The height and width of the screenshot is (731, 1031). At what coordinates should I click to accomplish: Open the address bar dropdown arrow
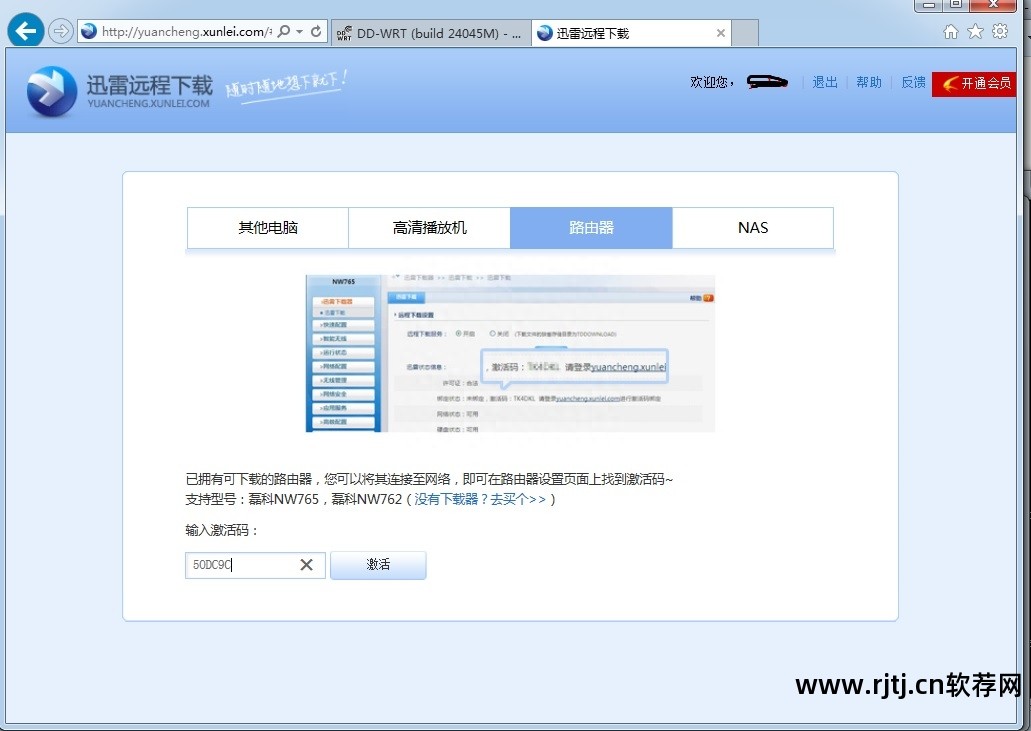pos(300,32)
